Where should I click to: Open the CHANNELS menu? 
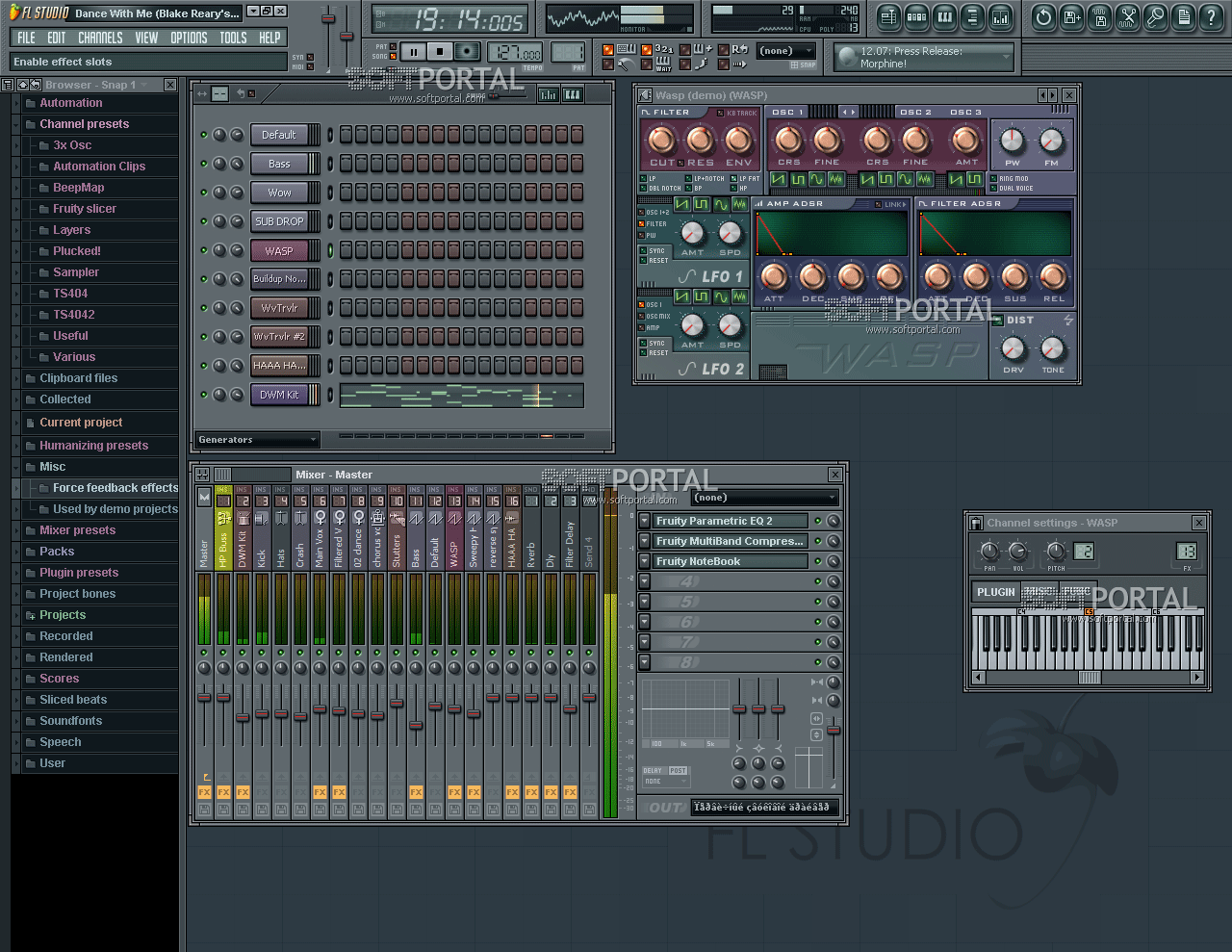click(x=100, y=38)
